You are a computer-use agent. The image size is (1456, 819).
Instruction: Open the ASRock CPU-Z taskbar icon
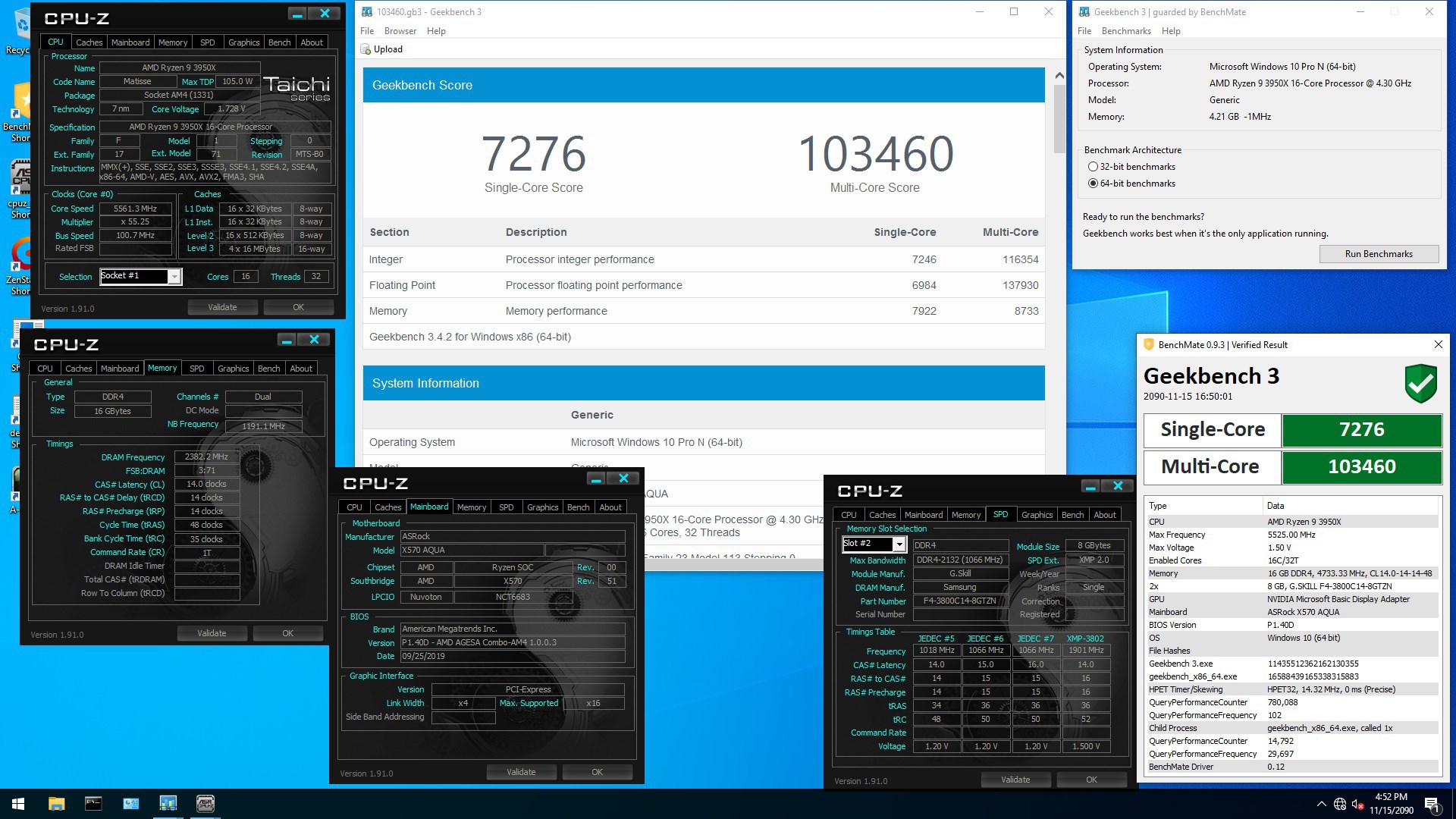pos(205,803)
